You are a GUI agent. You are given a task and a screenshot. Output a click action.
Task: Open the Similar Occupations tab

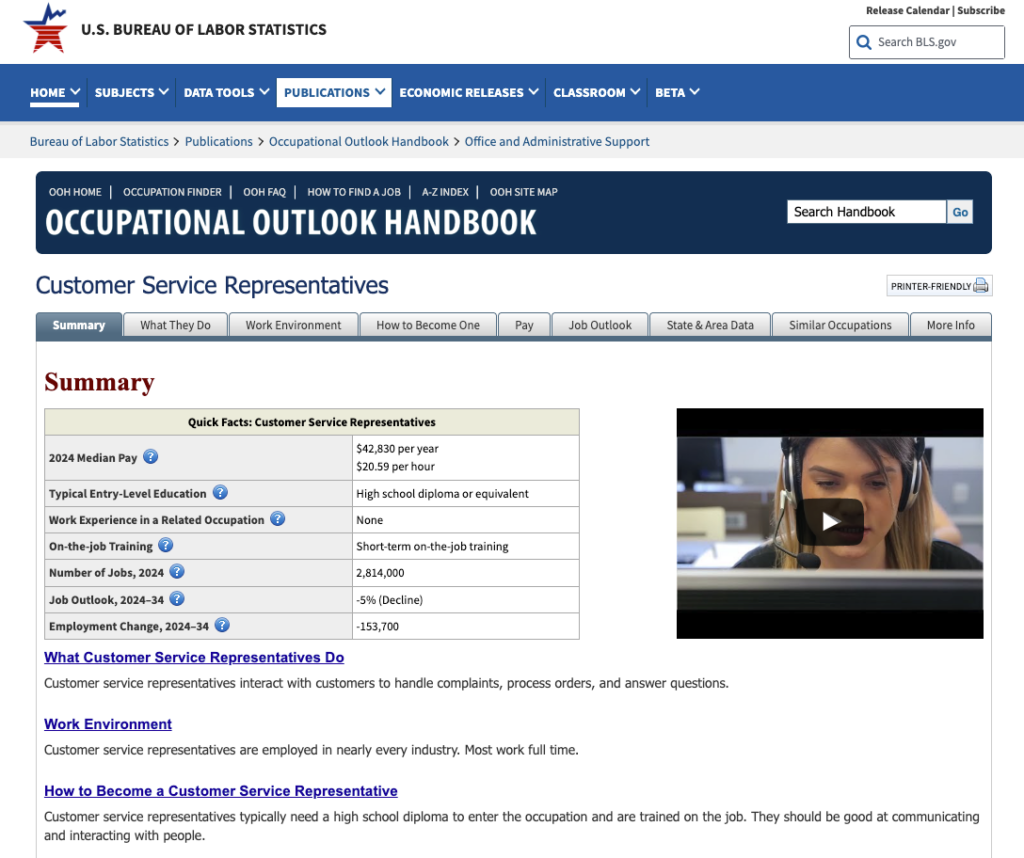pos(840,324)
